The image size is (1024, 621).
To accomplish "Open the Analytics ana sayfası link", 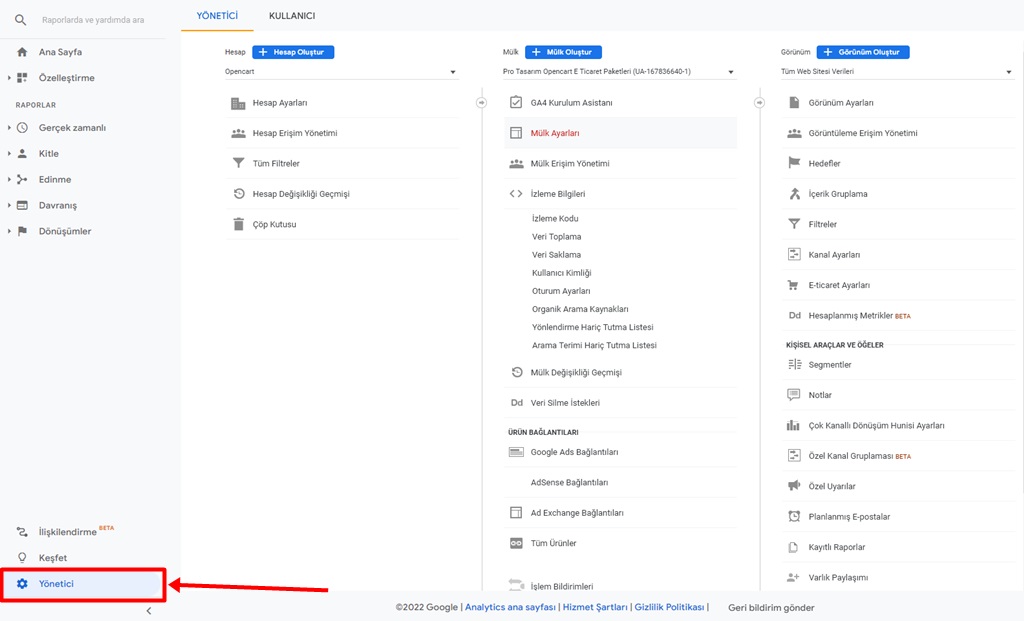I will click(x=510, y=607).
